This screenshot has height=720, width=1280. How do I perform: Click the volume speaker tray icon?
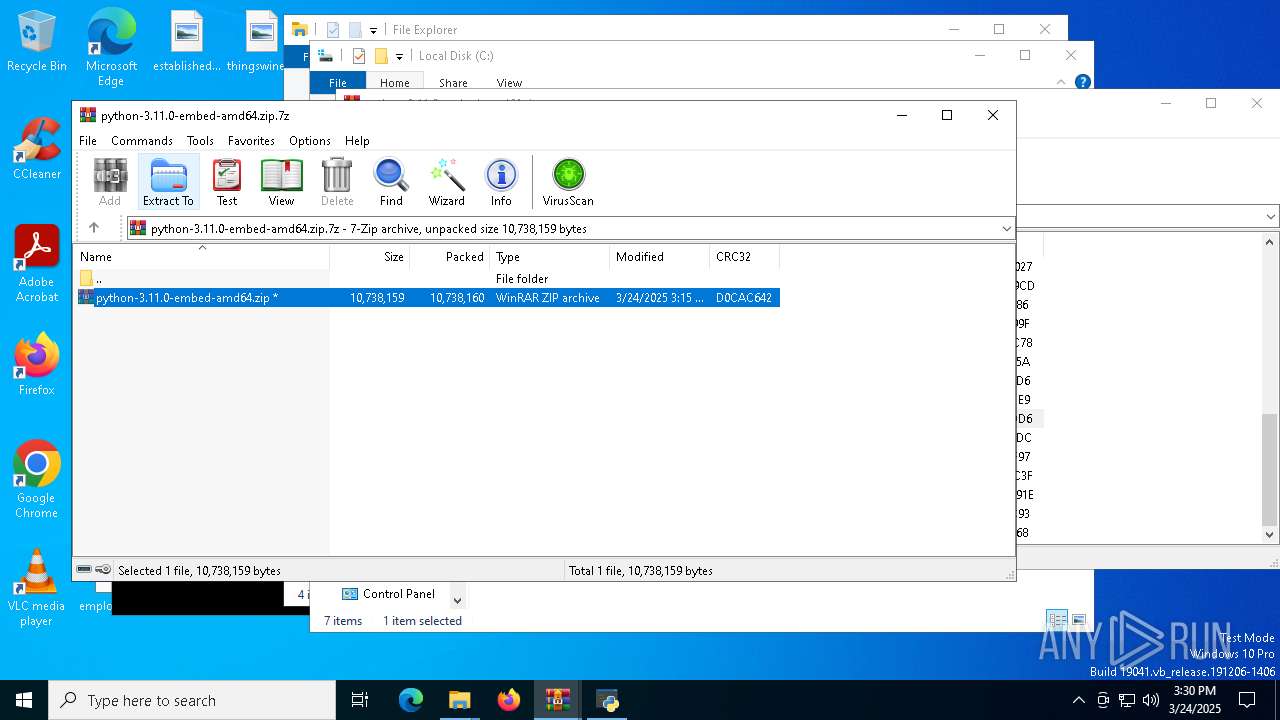click(1151, 700)
